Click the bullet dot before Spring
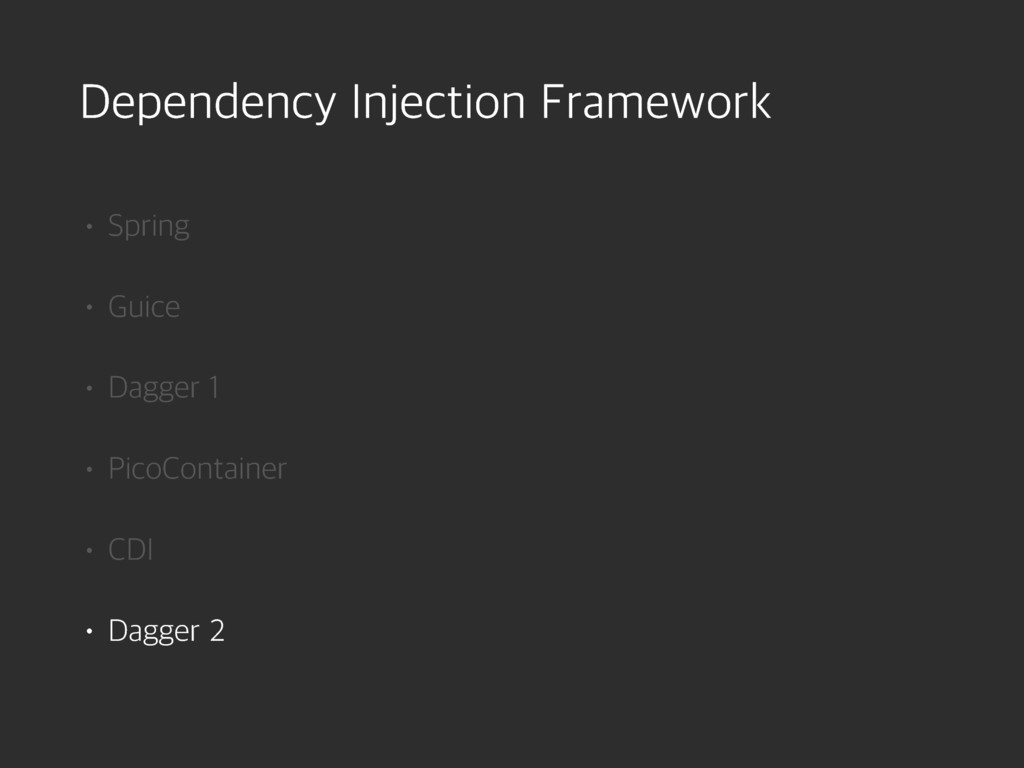 [x=88, y=227]
